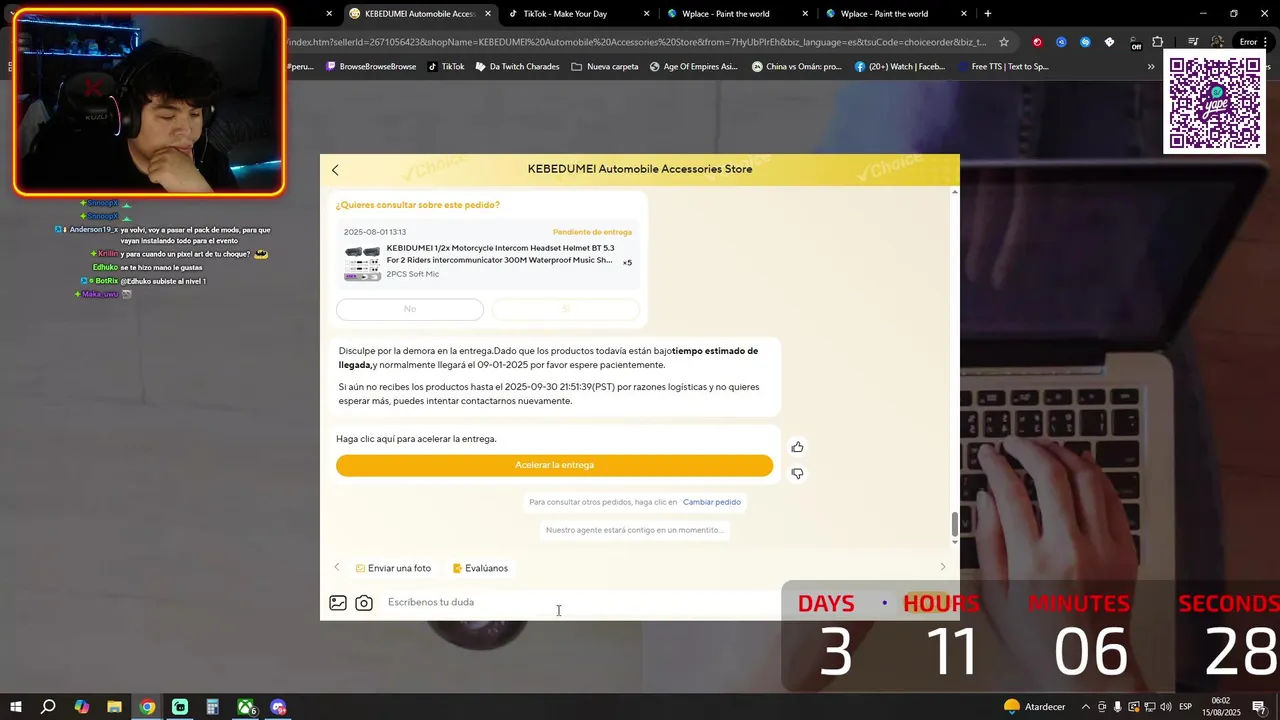Click the browser address bar URL

636,42
